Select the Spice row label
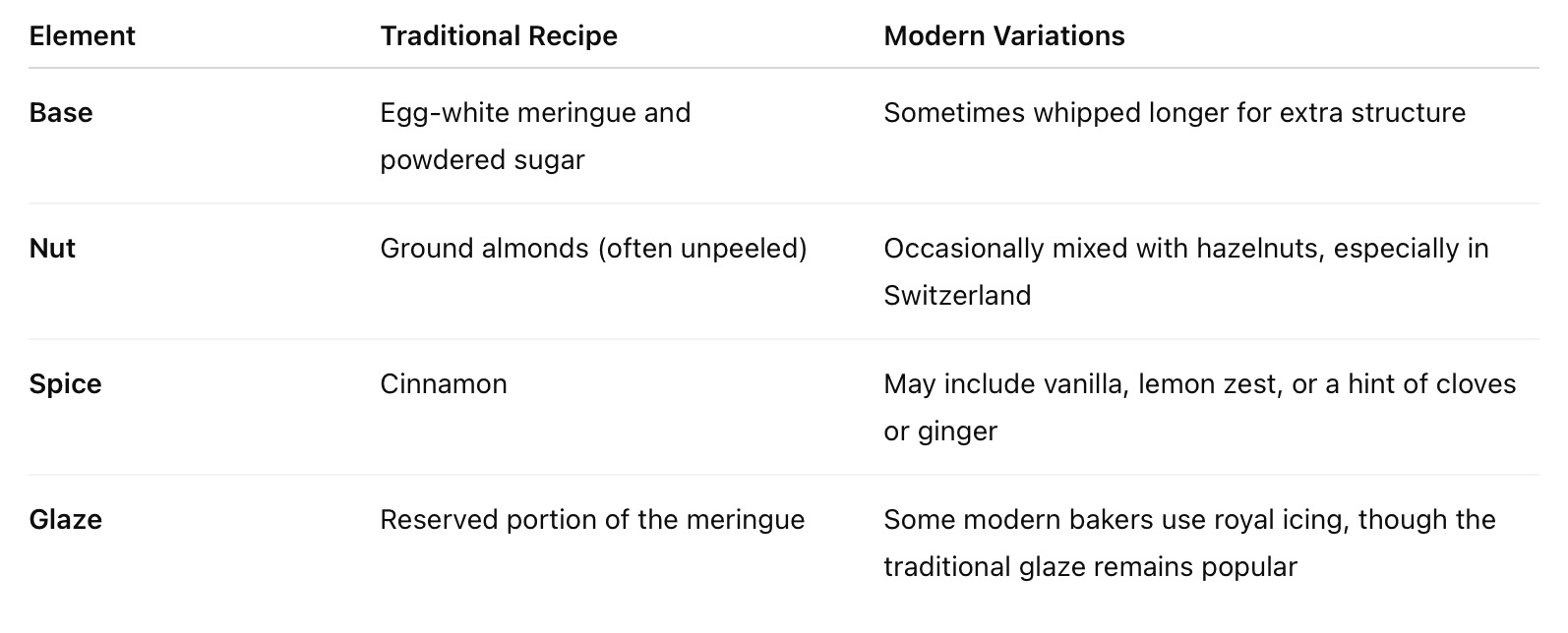This screenshot has width=1568, height=633. (65, 384)
